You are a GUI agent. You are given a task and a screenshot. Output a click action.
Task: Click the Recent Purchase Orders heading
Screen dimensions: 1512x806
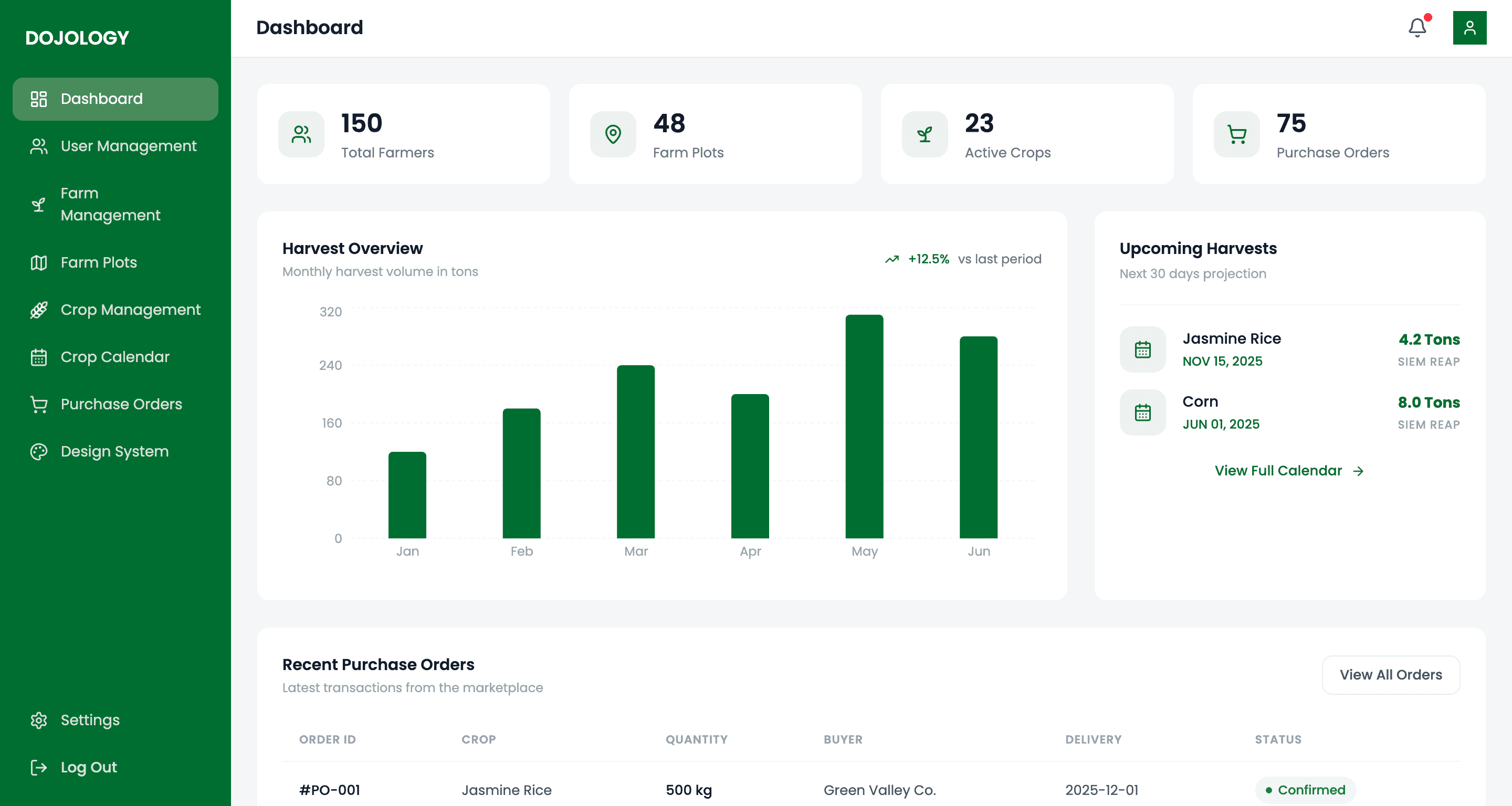[378, 665]
